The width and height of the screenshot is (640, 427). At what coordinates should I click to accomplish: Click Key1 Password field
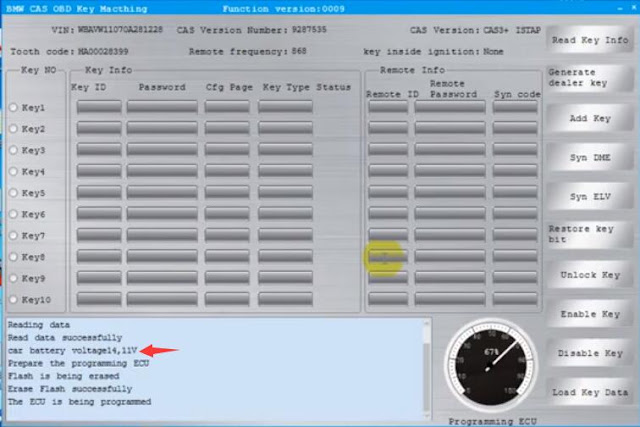click(x=162, y=107)
